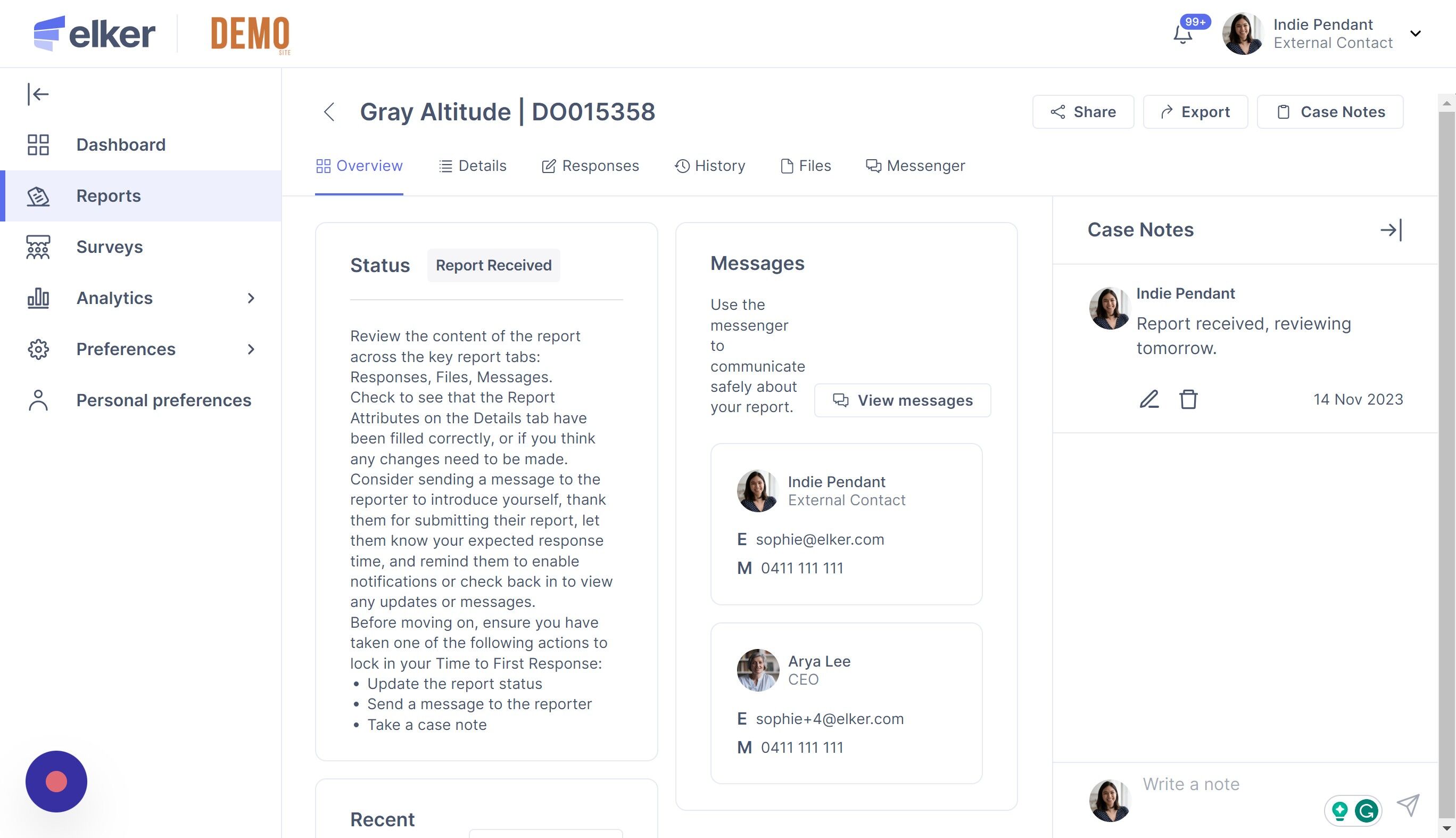Send the note with paper plane icon

[1408, 804]
